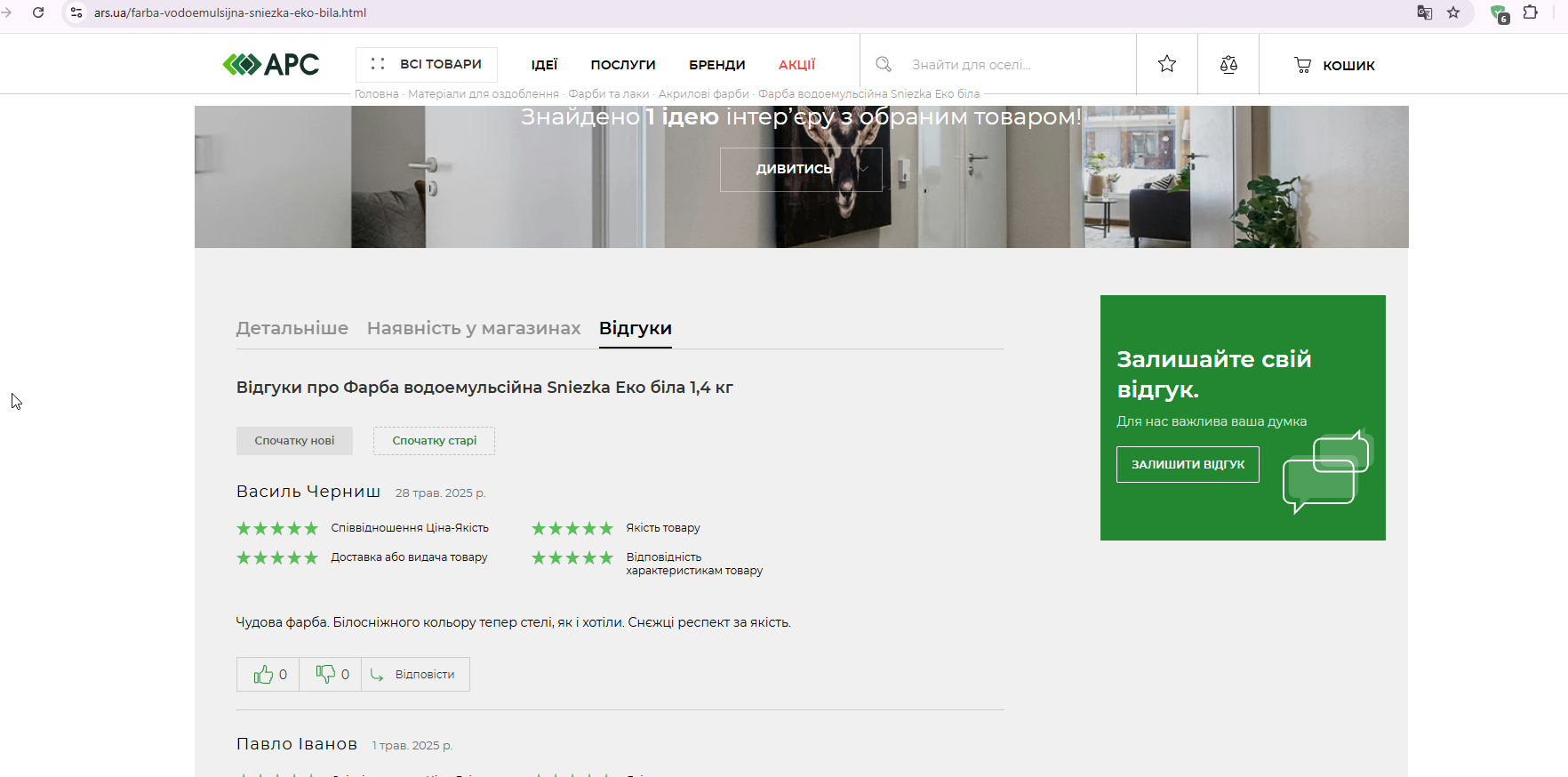1568x777 pixels.
Task: Dislike Василь Черниш's review with thumbs down
Action: tap(331, 674)
